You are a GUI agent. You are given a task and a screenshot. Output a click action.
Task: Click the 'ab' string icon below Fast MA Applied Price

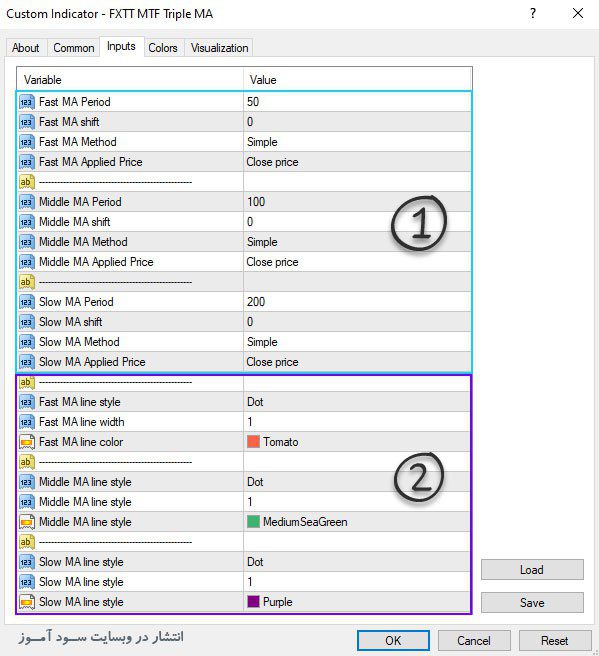click(x=26, y=182)
